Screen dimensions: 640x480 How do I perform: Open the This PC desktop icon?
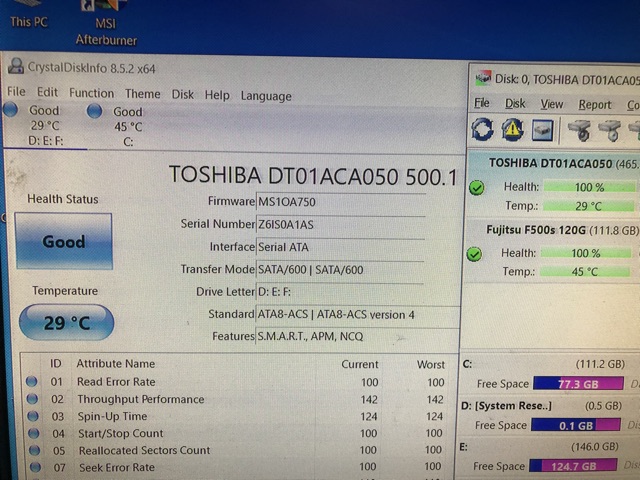pos(29,14)
